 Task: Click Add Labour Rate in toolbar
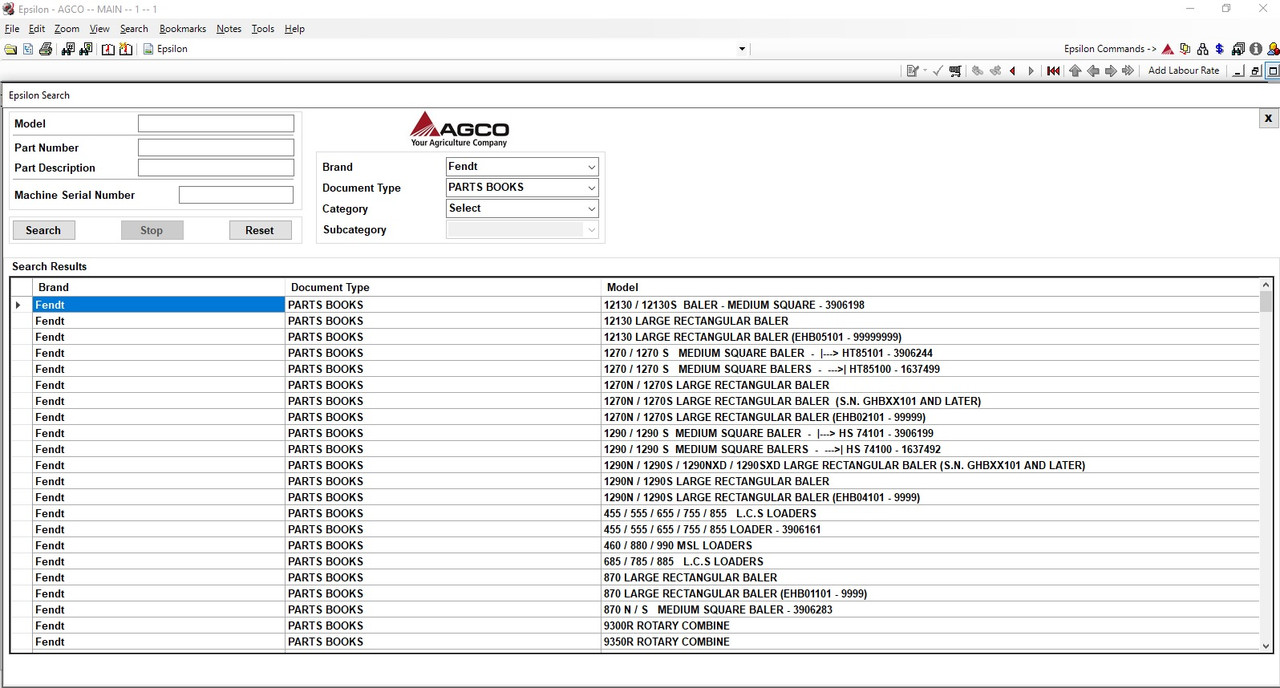(1184, 71)
